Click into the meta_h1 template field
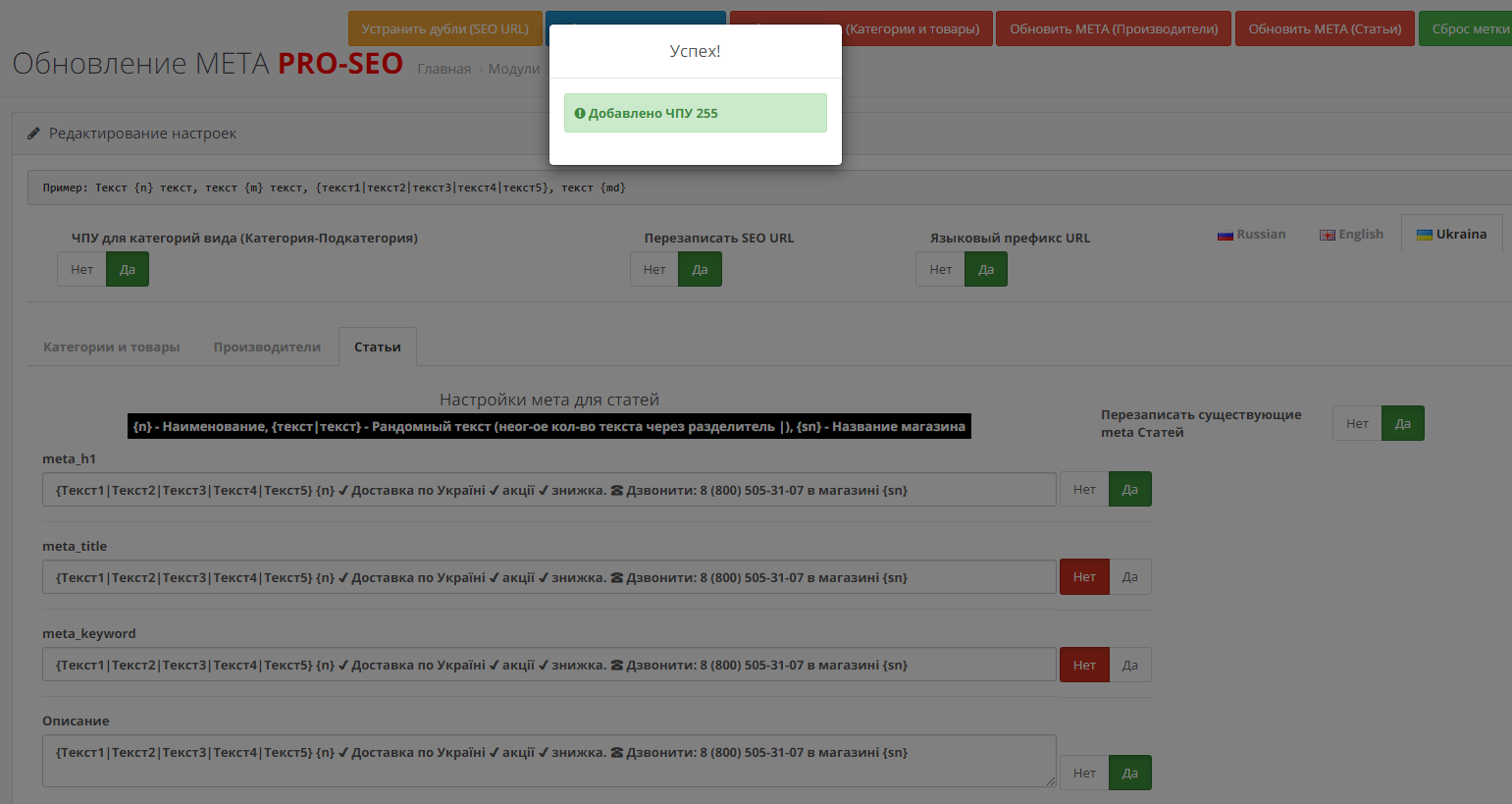The image size is (1512, 804). pyautogui.click(x=548, y=490)
